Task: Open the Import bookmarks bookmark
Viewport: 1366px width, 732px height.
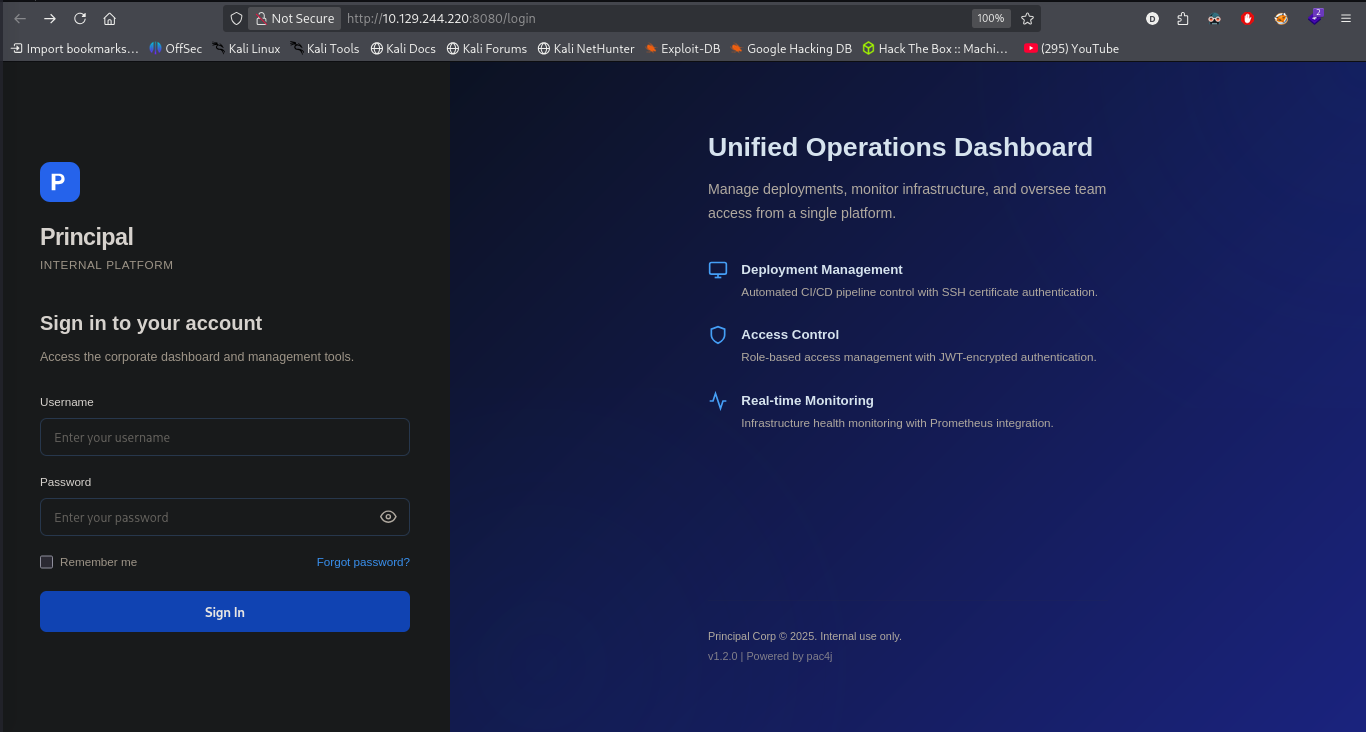Action: click(x=75, y=48)
